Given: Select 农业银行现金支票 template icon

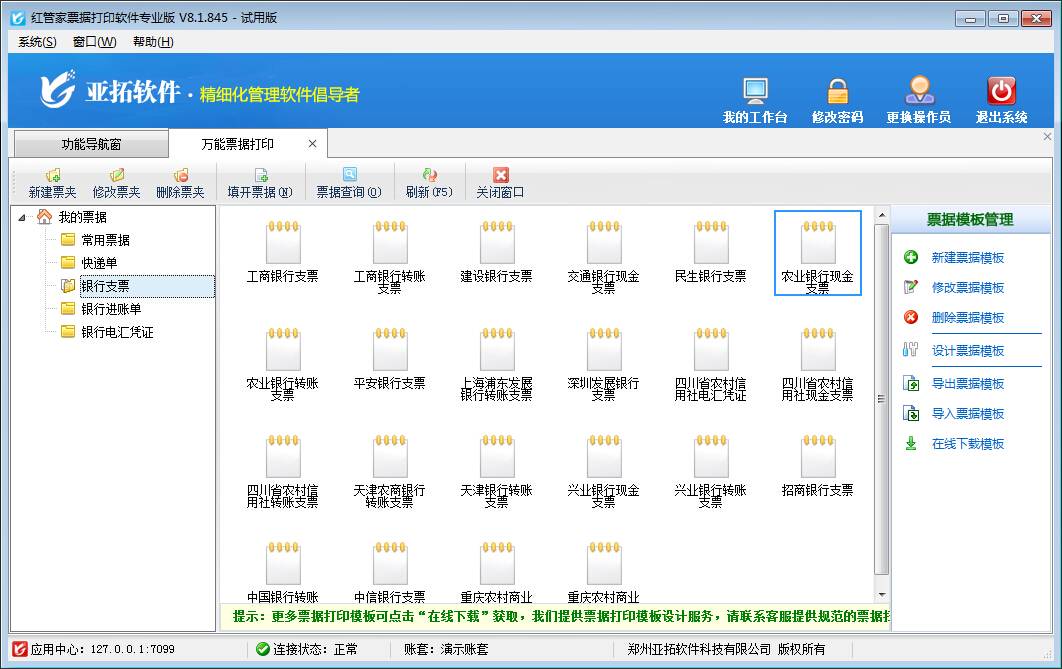Looking at the screenshot, I should [818, 253].
